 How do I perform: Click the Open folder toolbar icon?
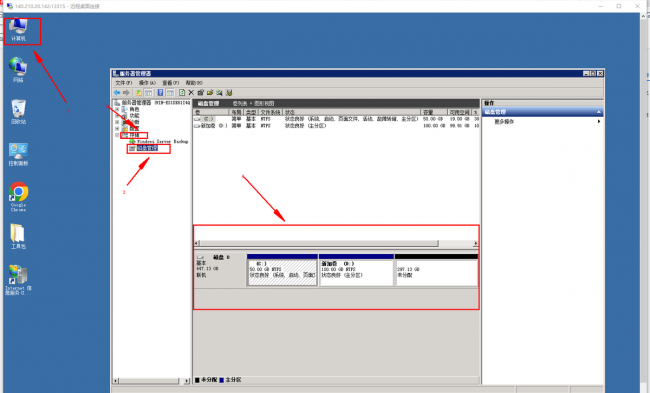click(210, 93)
